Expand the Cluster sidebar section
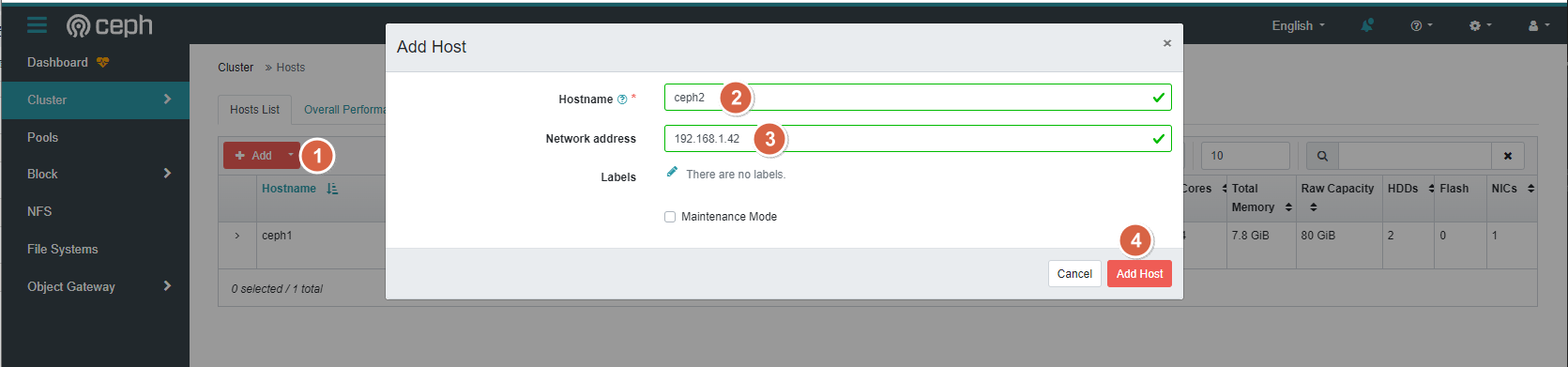 coord(95,99)
